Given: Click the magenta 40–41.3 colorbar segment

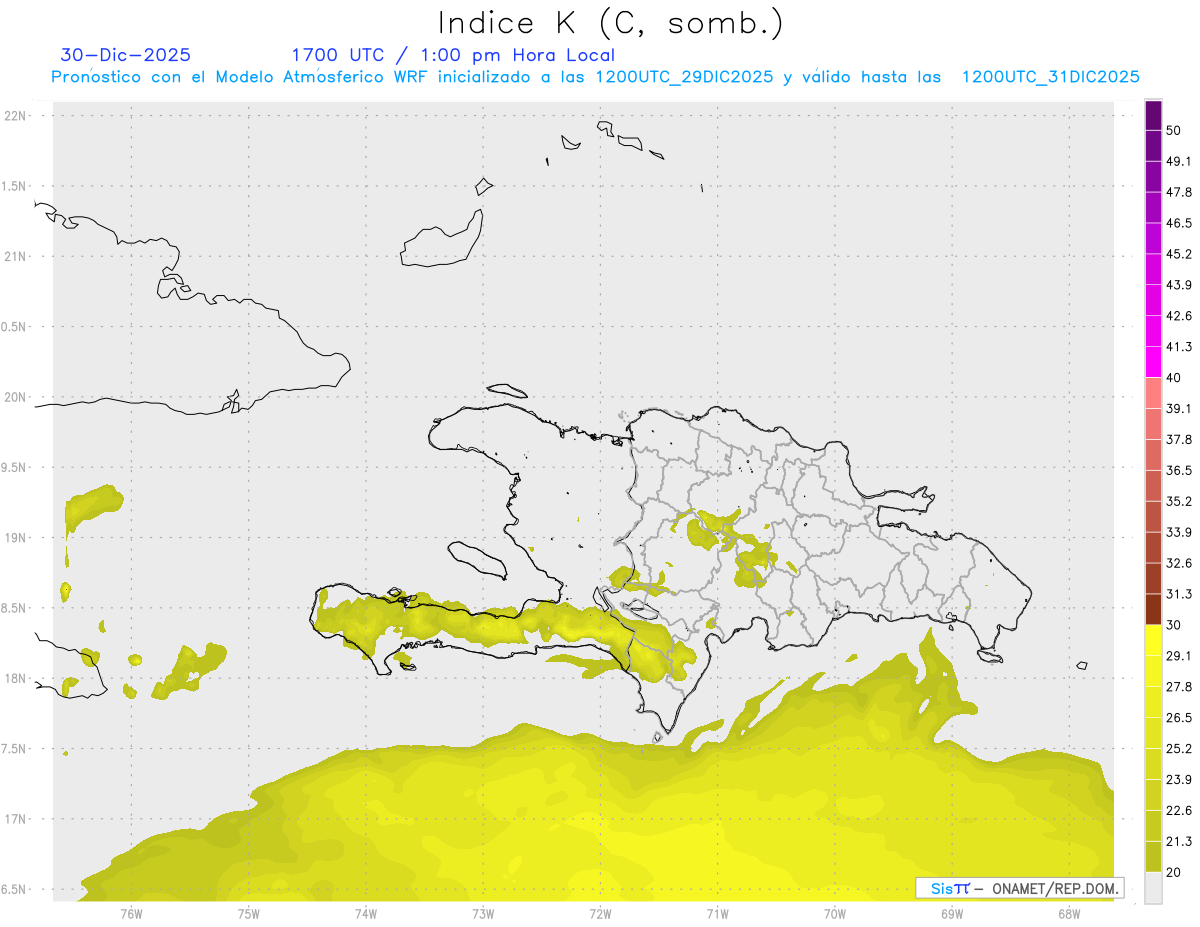Looking at the screenshot, I should click(x=1153, y=362).
